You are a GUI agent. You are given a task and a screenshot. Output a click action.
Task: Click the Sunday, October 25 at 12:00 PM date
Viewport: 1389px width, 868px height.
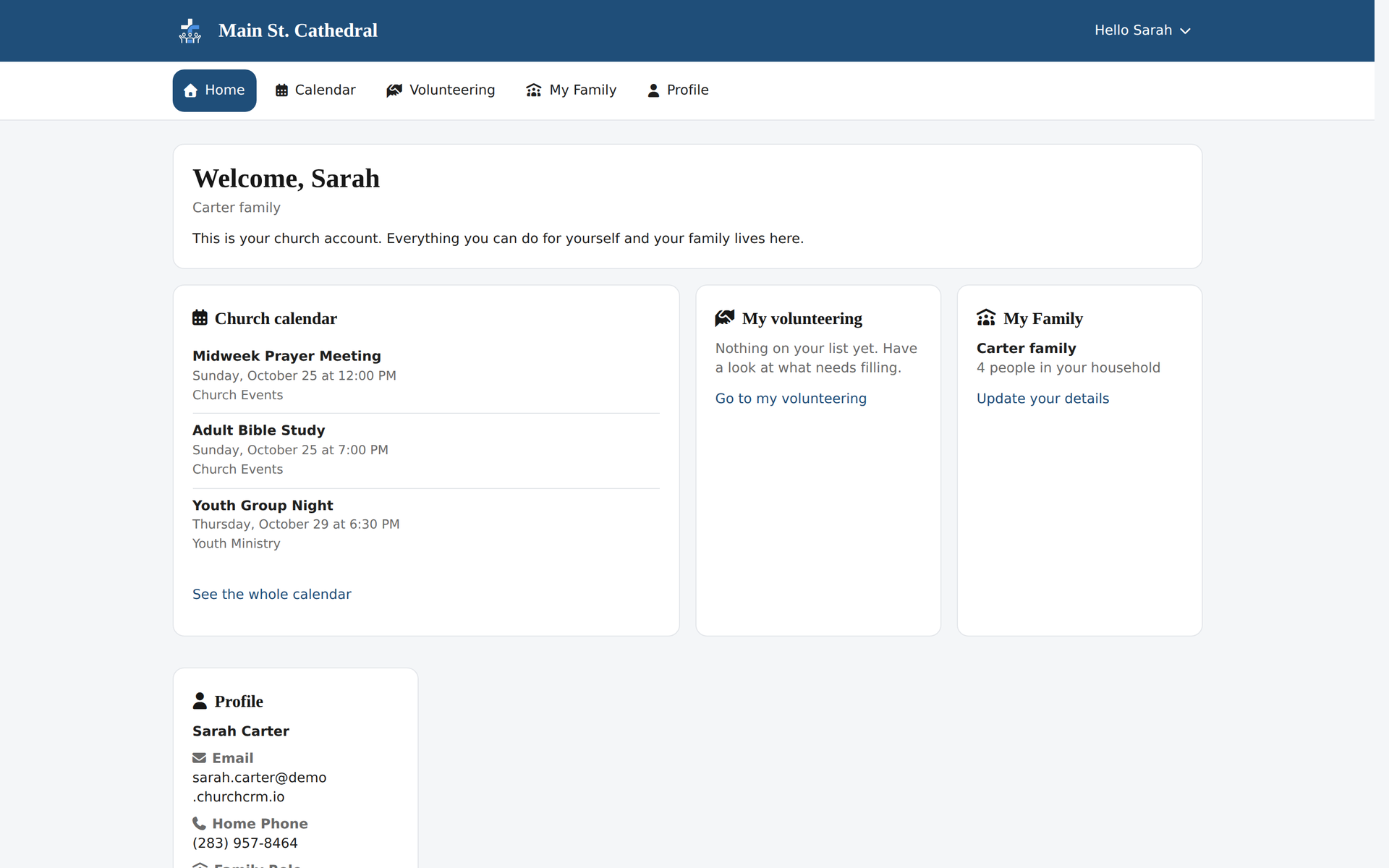(294, 375)
